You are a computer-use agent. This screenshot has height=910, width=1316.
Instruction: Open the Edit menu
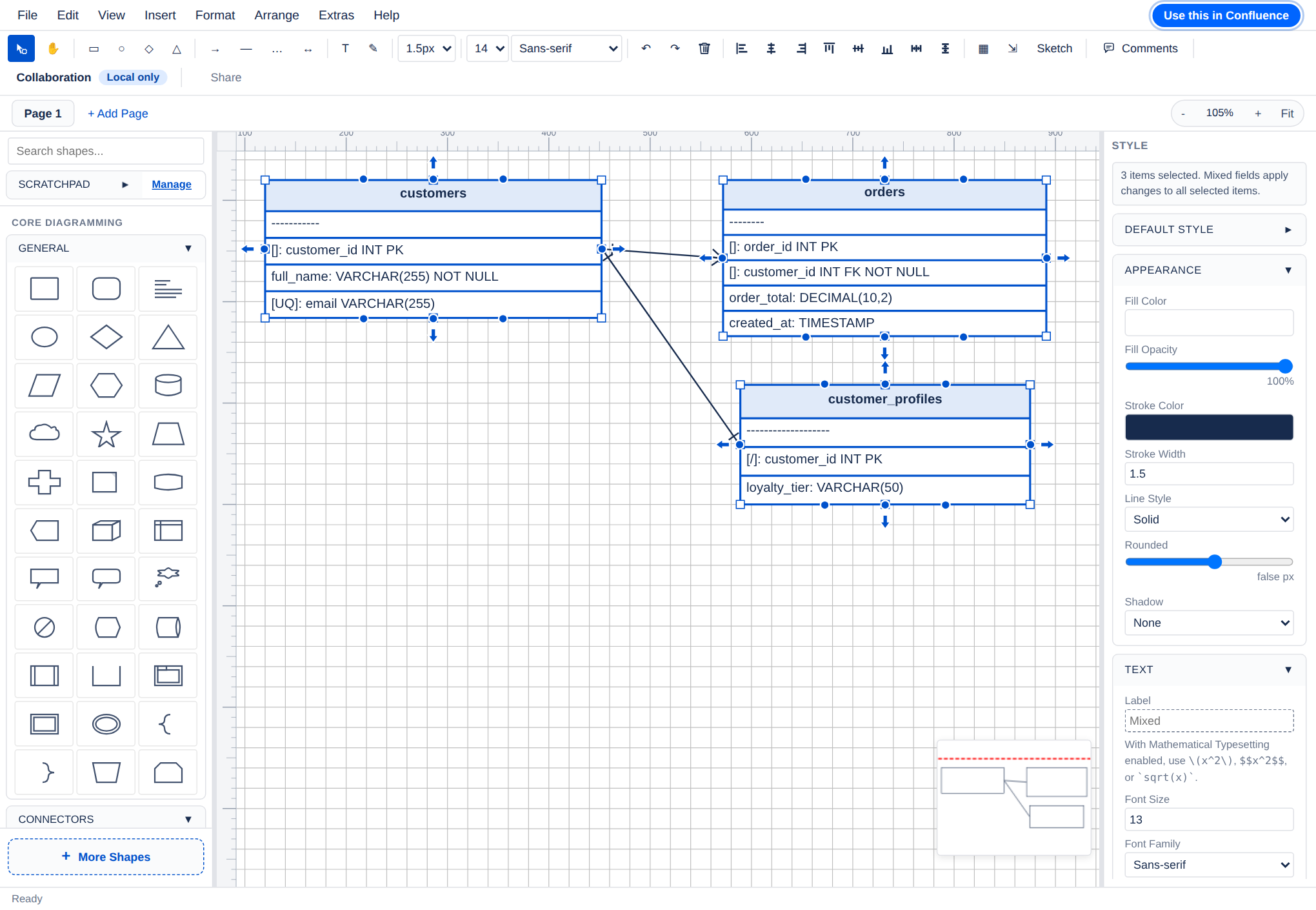pyautogui.click(x=68, y=15)
